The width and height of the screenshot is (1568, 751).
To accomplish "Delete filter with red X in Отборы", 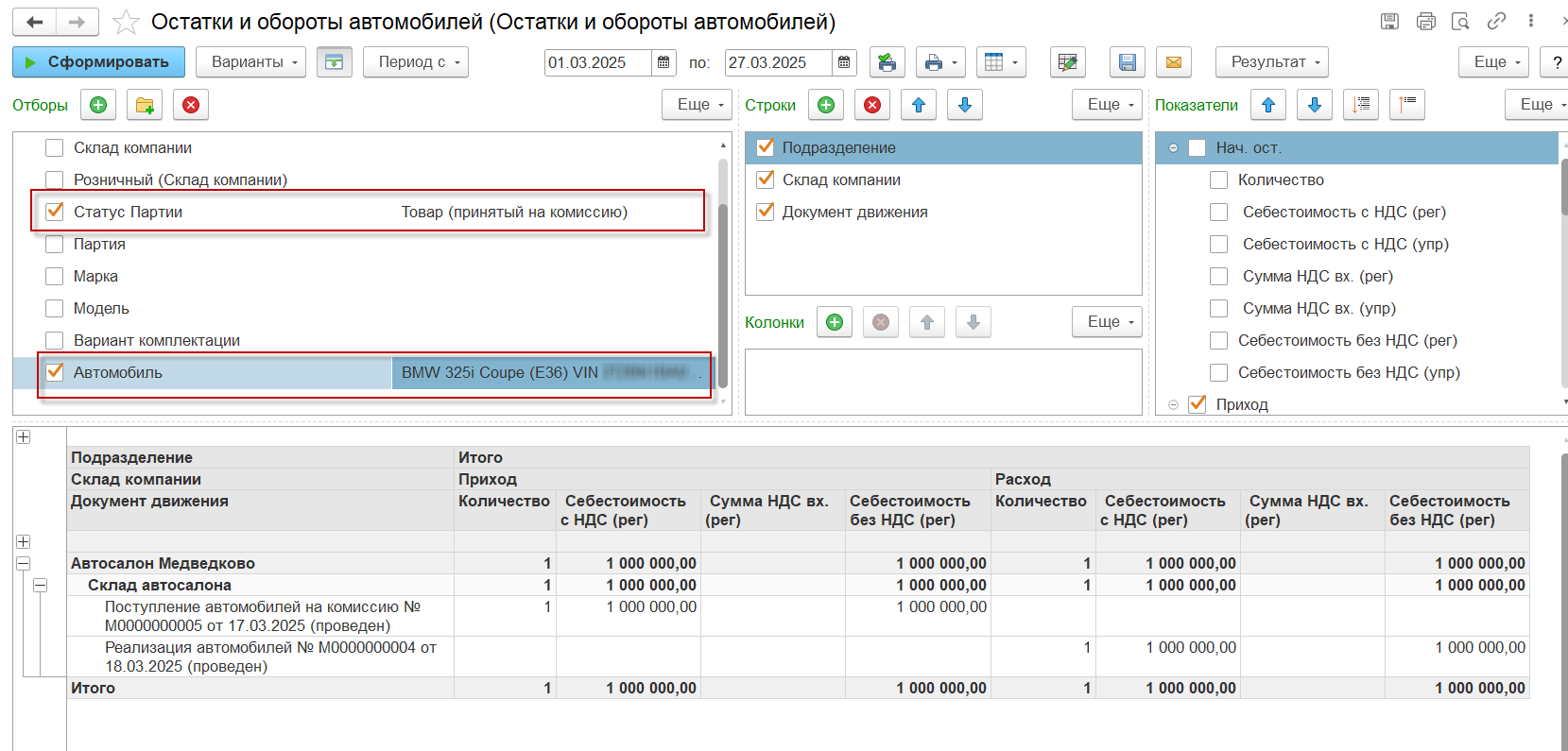I will [191, 105].
